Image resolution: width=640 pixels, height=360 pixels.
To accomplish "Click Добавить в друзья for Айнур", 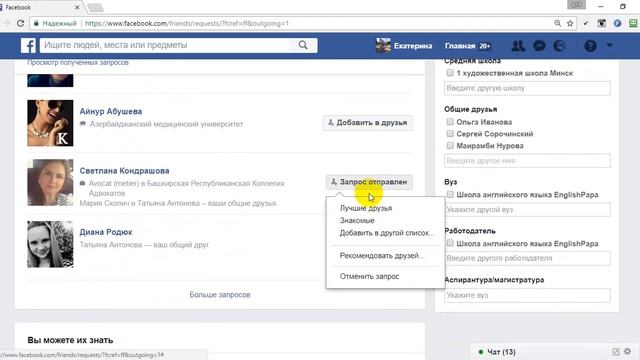I will pos(368,122).
